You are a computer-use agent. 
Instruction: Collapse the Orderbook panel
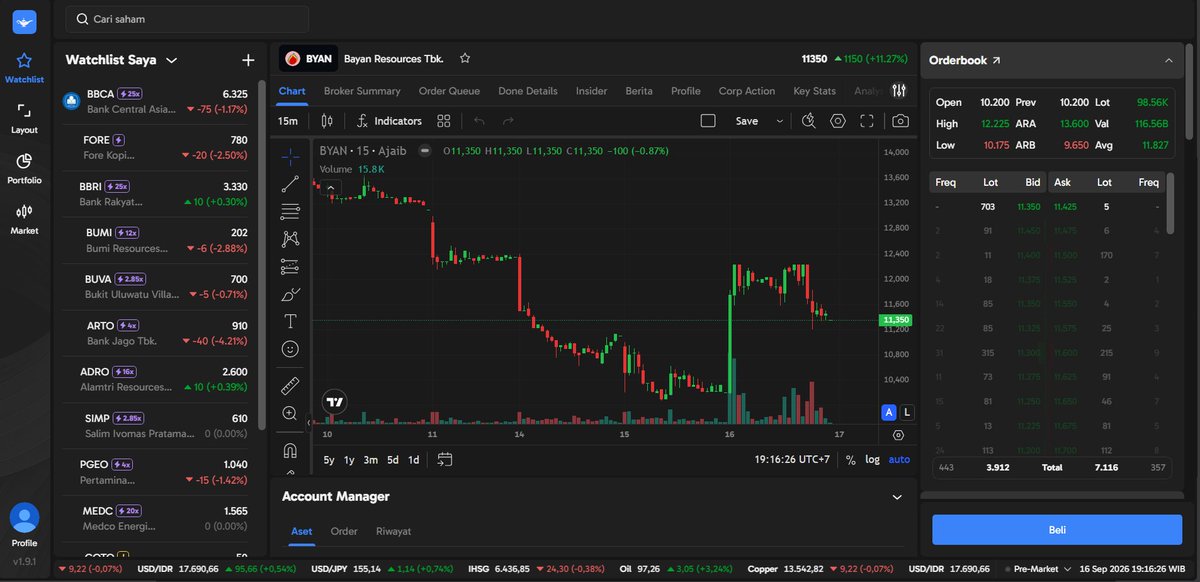(1169, 60)
